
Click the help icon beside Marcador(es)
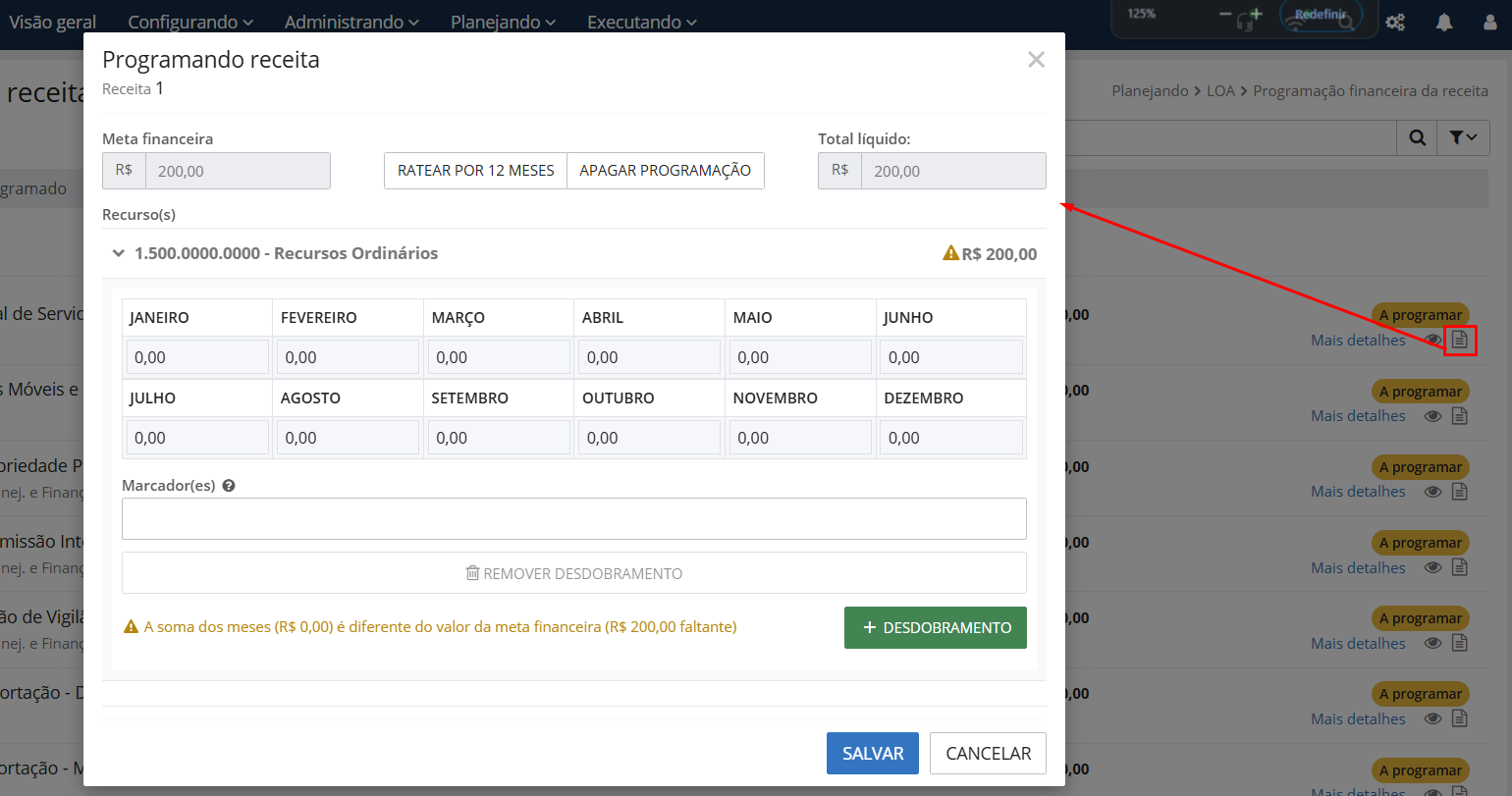[229, 486]
